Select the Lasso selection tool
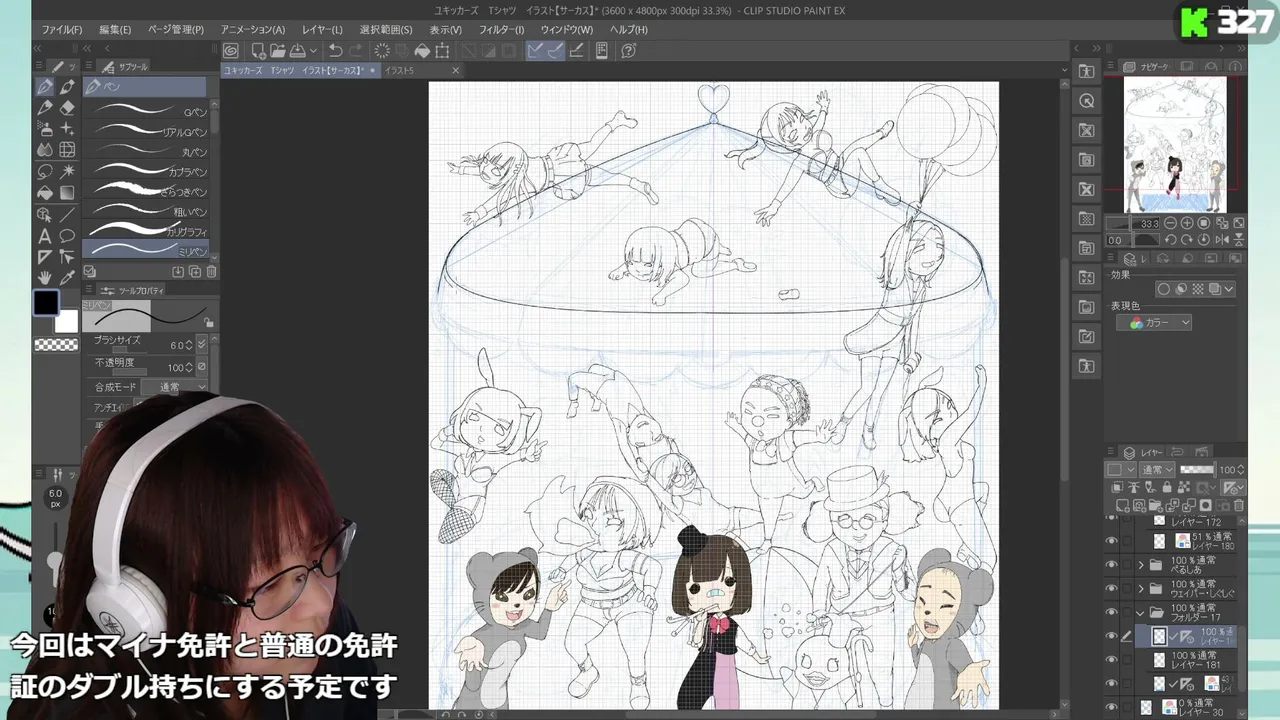This screenshot has height=720, width=1280. click(45, 172)
